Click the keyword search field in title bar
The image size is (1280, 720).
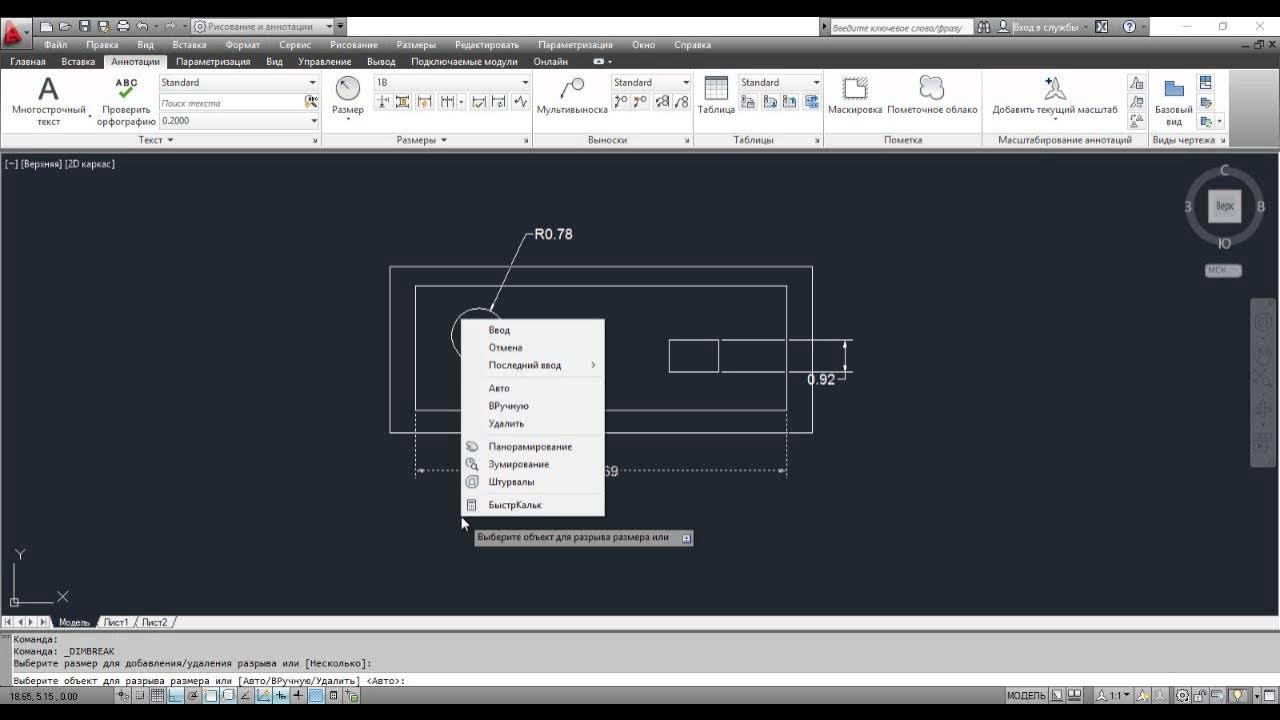(900, 27)
